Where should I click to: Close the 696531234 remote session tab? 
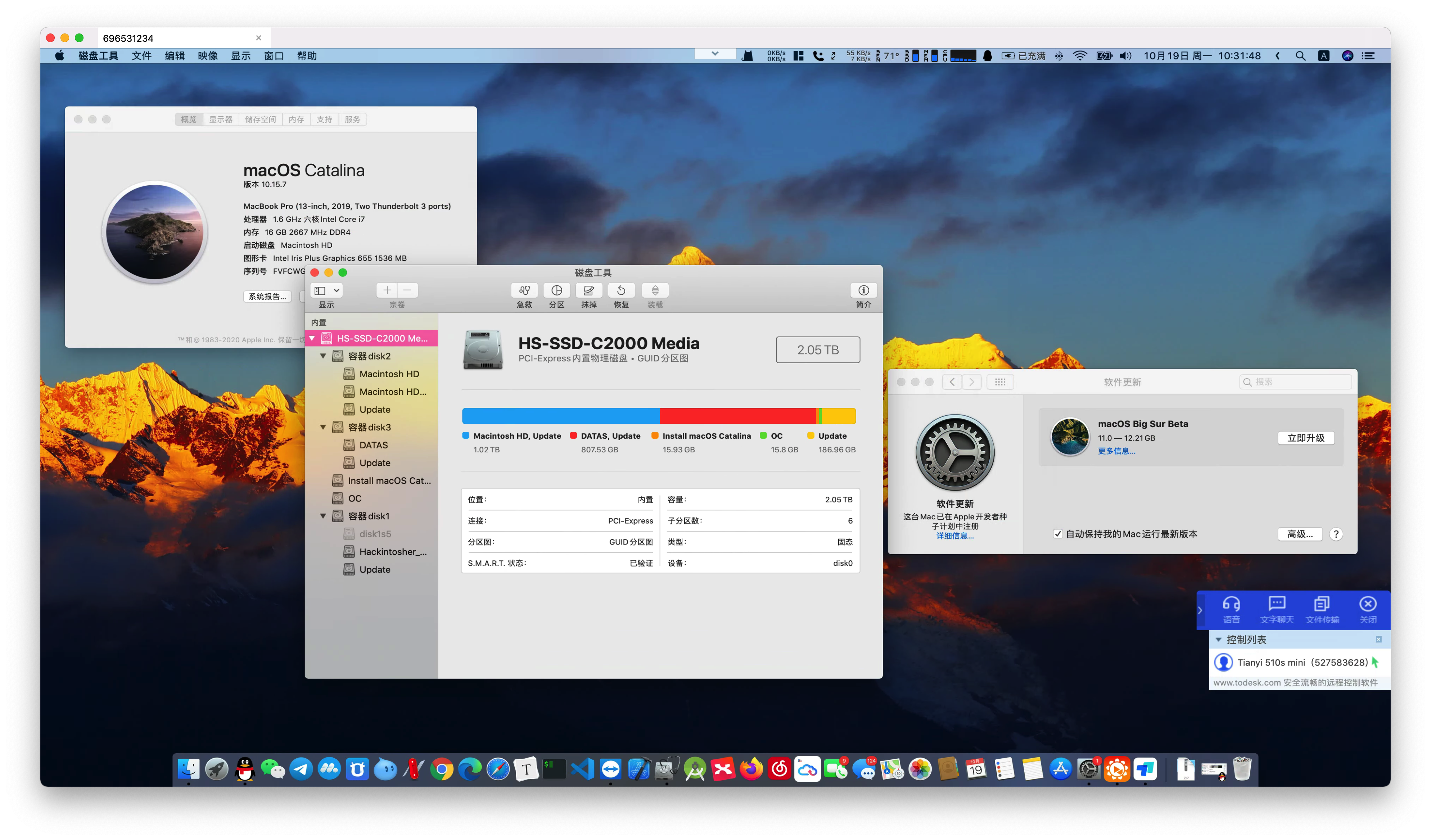(258, 38)
